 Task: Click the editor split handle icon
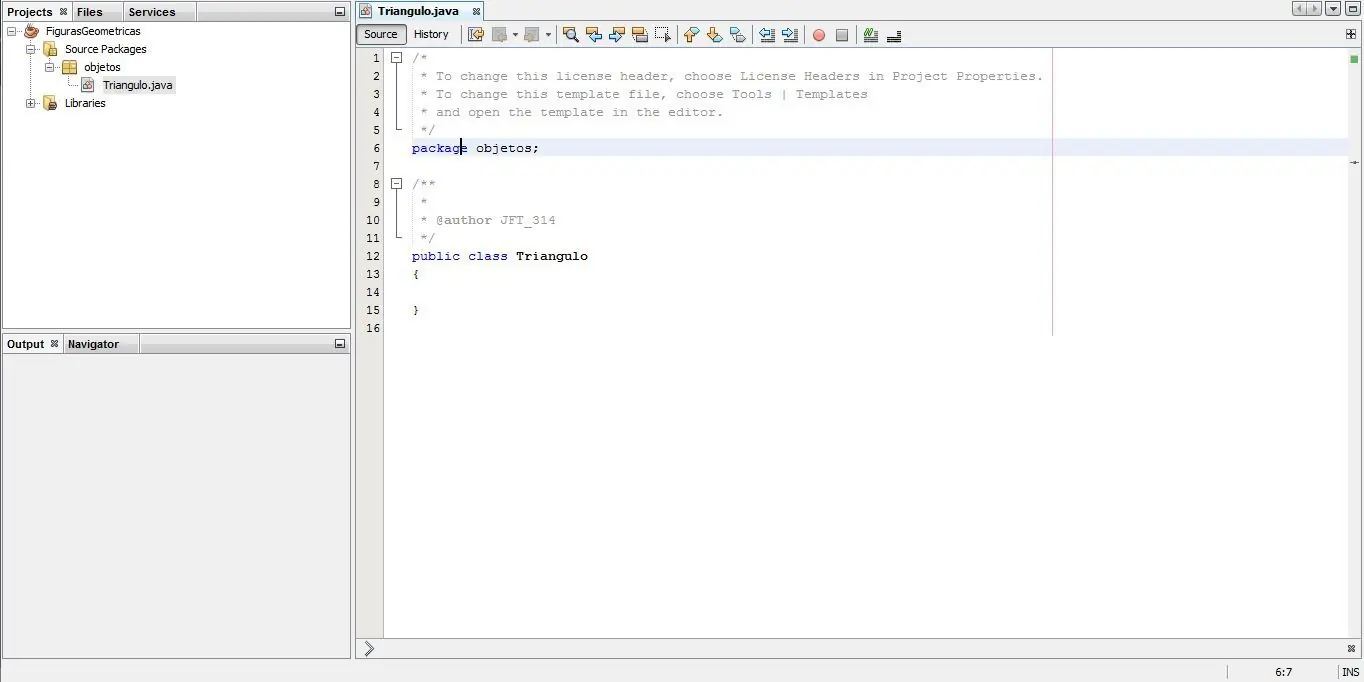point(1351,34)
